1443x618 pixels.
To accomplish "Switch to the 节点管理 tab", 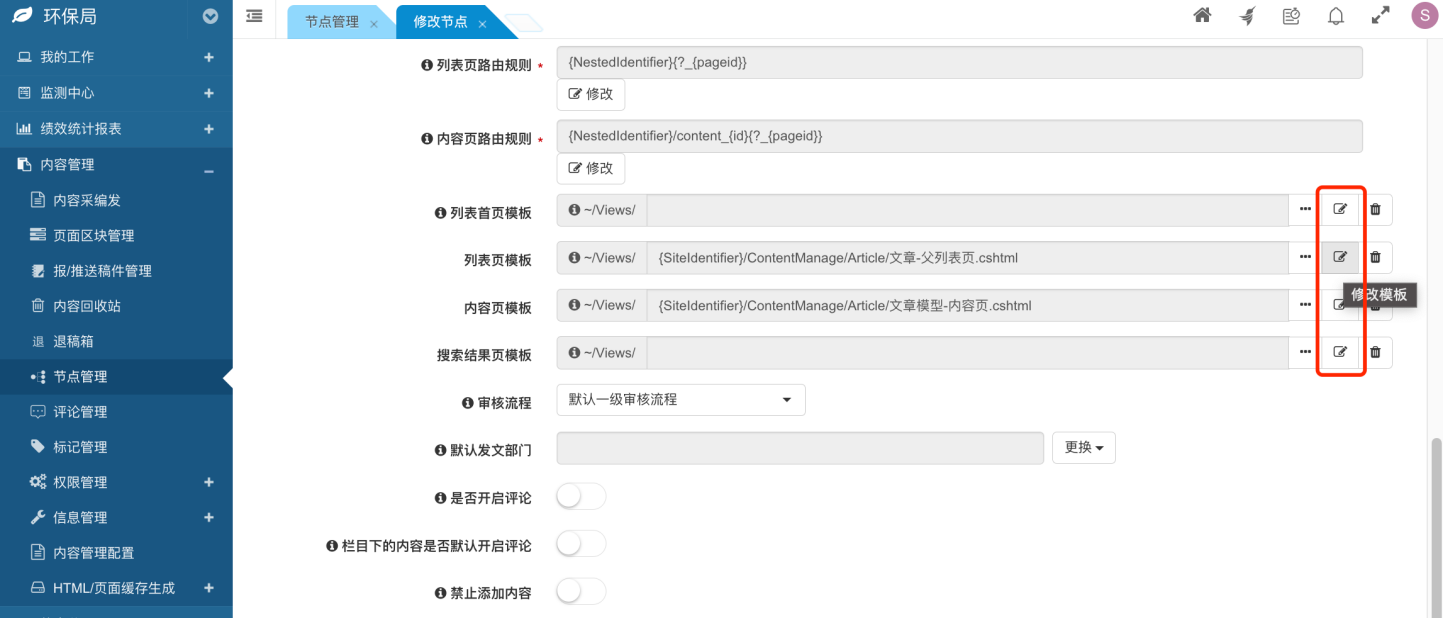I will [332, 22].
